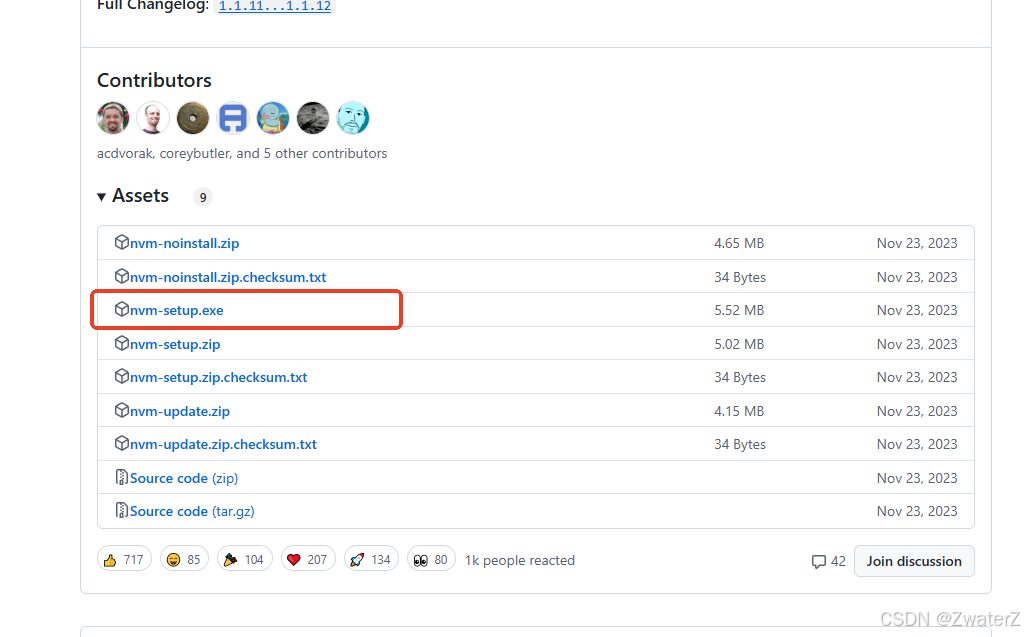Click zip file icon beside Source code (tar.gz)
This screenshot has height=637, width=1024.
tap(121, 511)
